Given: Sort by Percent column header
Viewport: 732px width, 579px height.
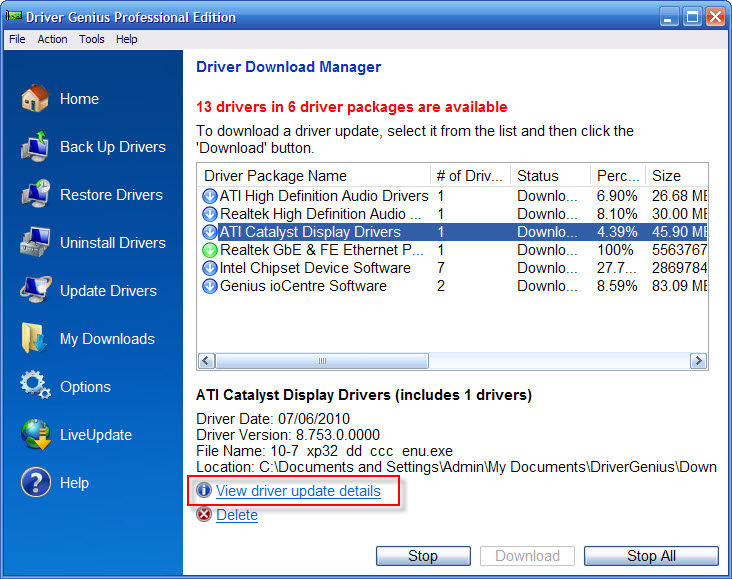Looking at the screenshot, I should point(618,176).
